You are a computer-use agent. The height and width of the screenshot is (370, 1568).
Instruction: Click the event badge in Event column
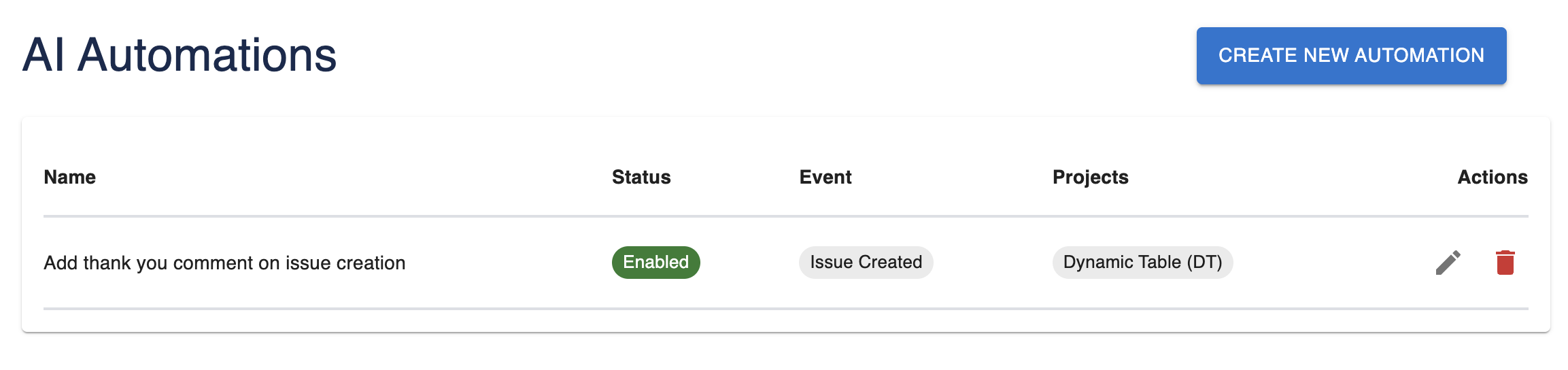866,263
